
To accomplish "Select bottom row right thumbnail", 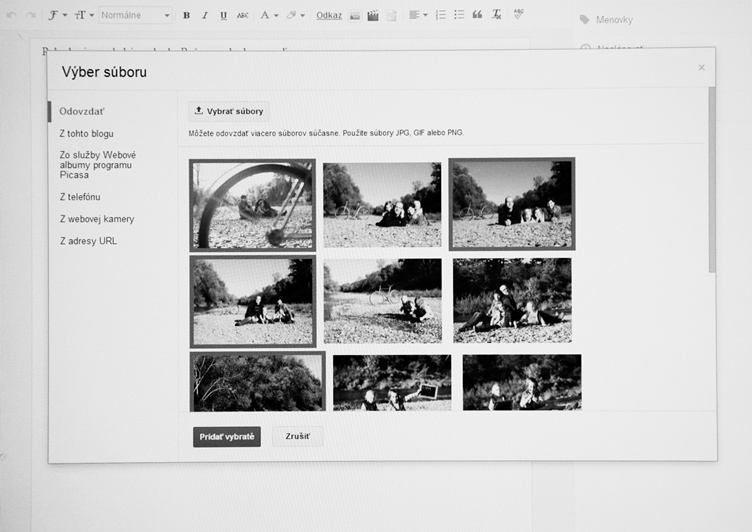I will tap(522, 382).
